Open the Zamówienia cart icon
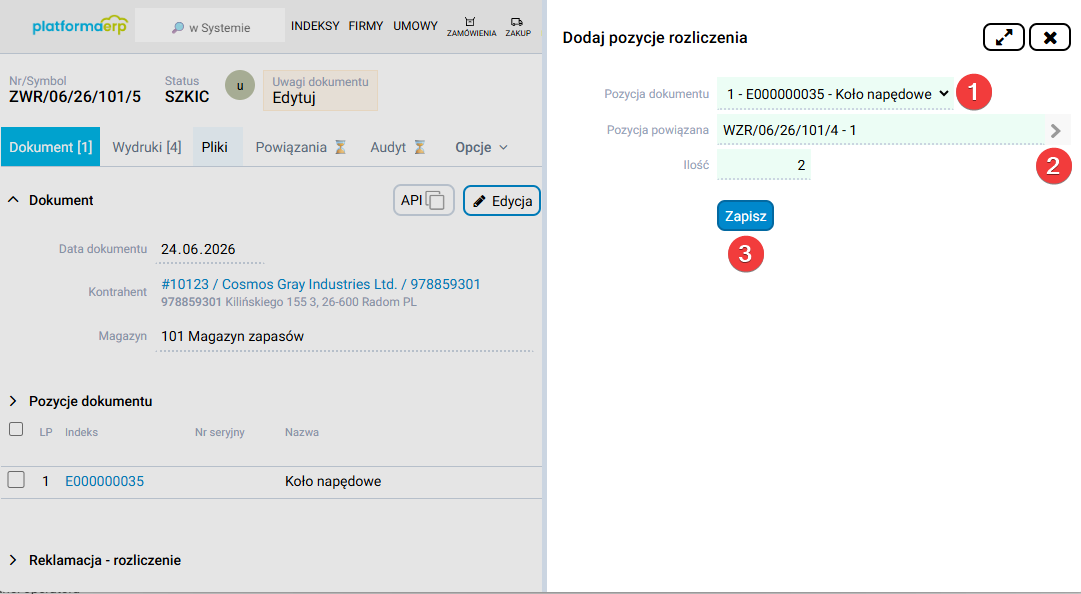This screenshot has width=1081, height=594. click(x=471, y=26)
